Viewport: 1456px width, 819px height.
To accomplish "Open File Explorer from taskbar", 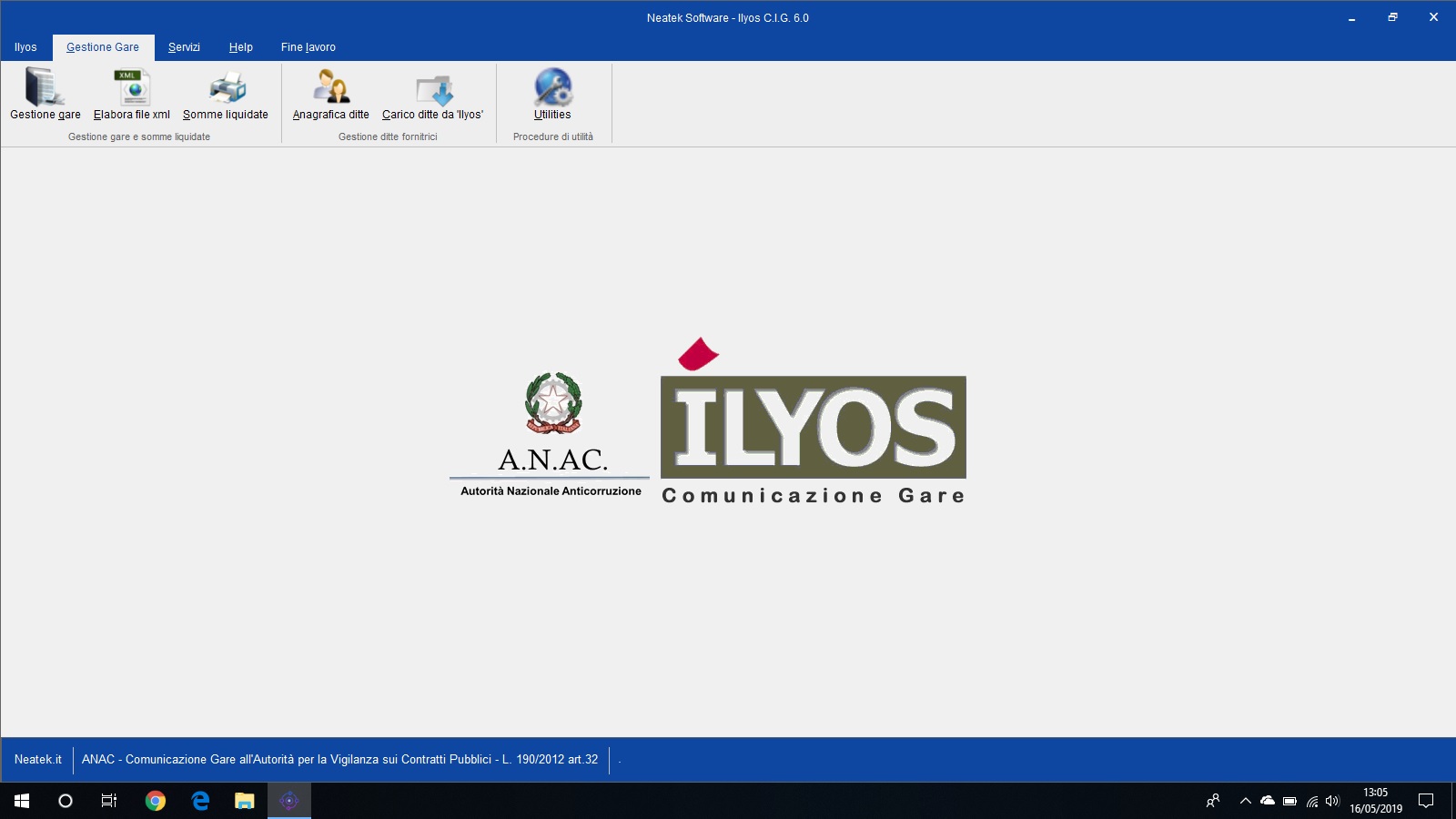I will [245, 801].
